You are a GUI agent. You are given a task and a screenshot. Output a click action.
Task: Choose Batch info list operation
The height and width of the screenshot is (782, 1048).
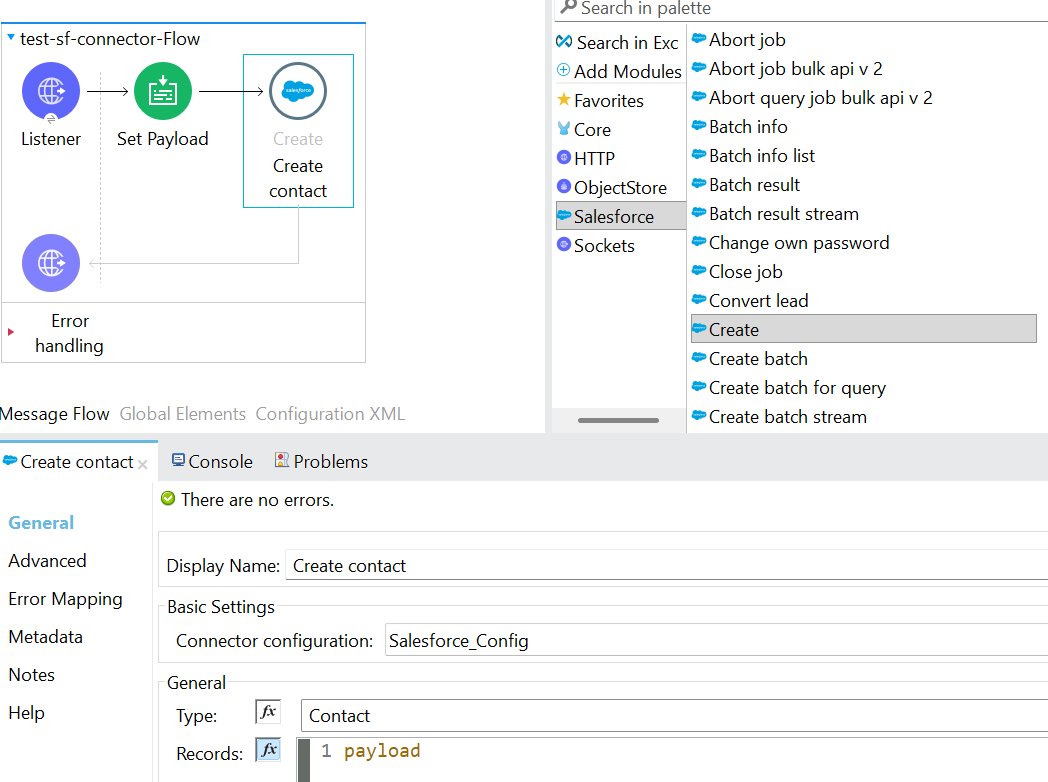(753, 156)
